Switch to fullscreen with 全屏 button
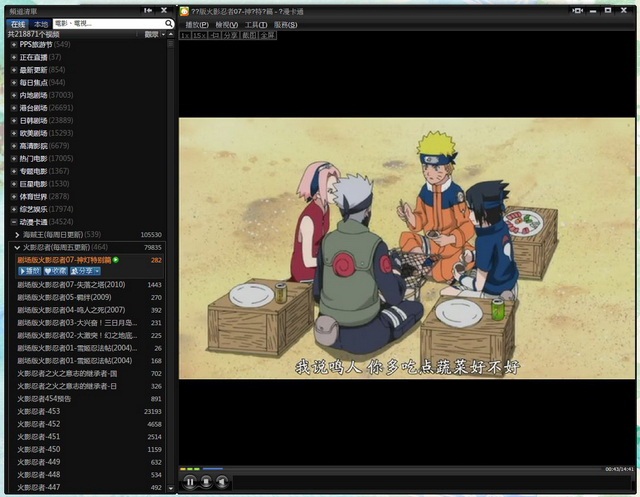Viewport: 640px width, 497px height. pos(267,36)
